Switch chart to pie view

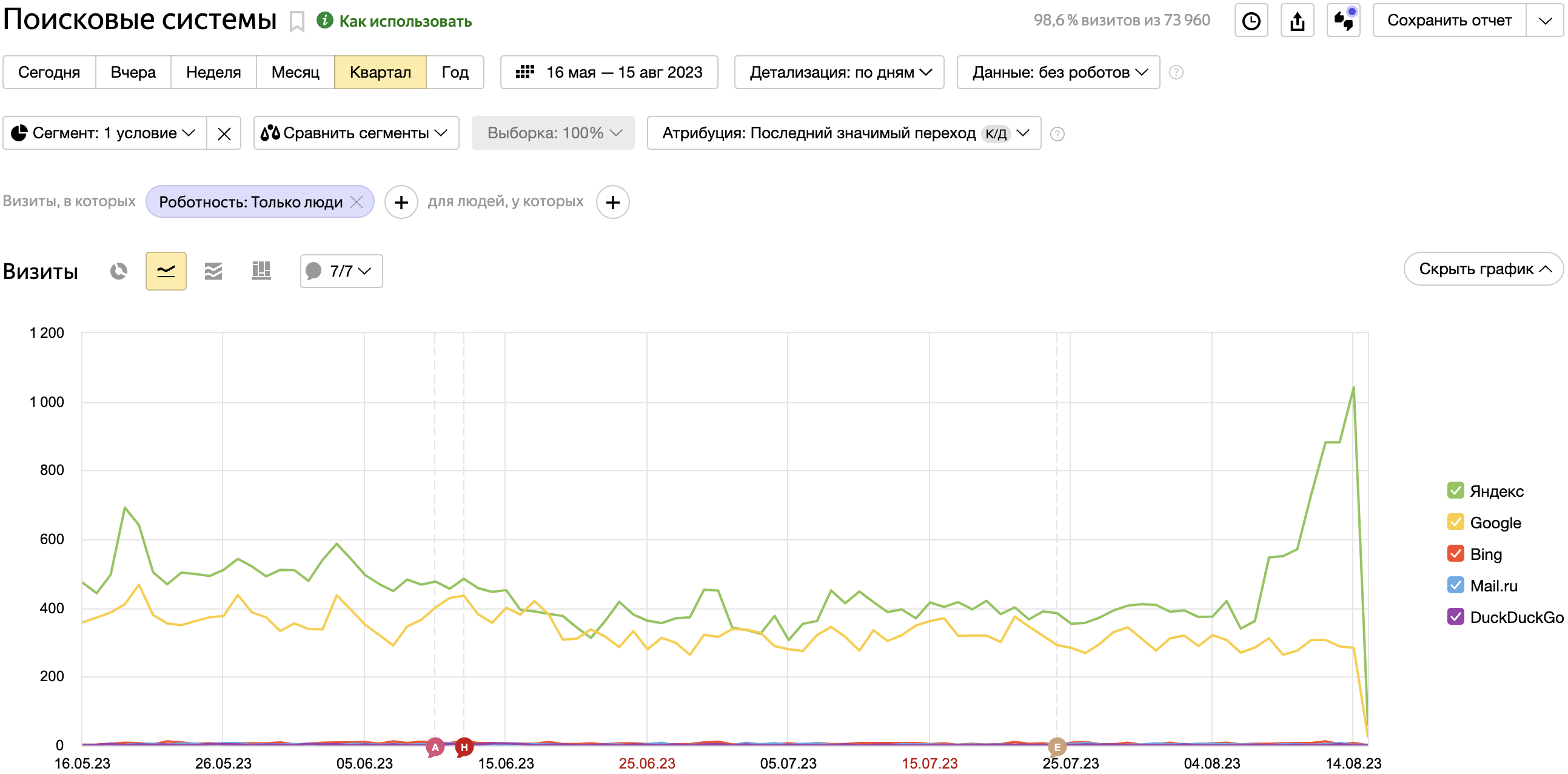click(x=119, y=271)
